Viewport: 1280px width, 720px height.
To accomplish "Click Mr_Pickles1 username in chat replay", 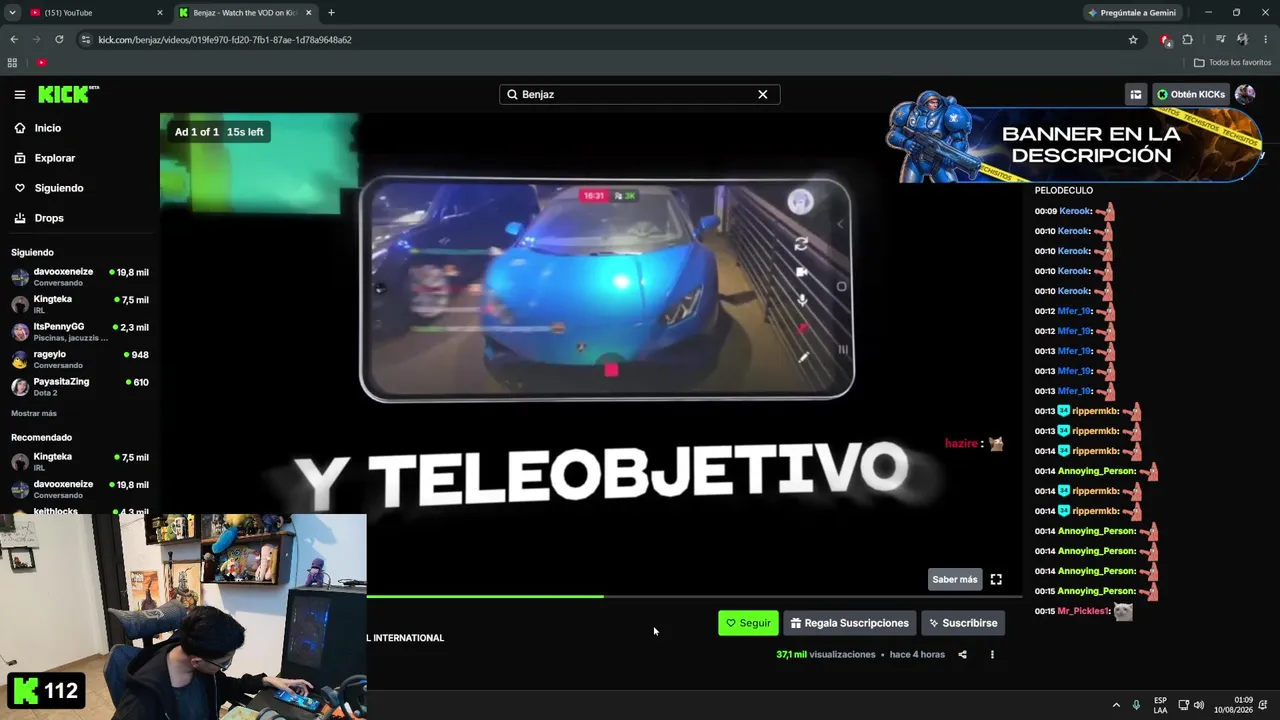I will click(x=1084, y=611).
